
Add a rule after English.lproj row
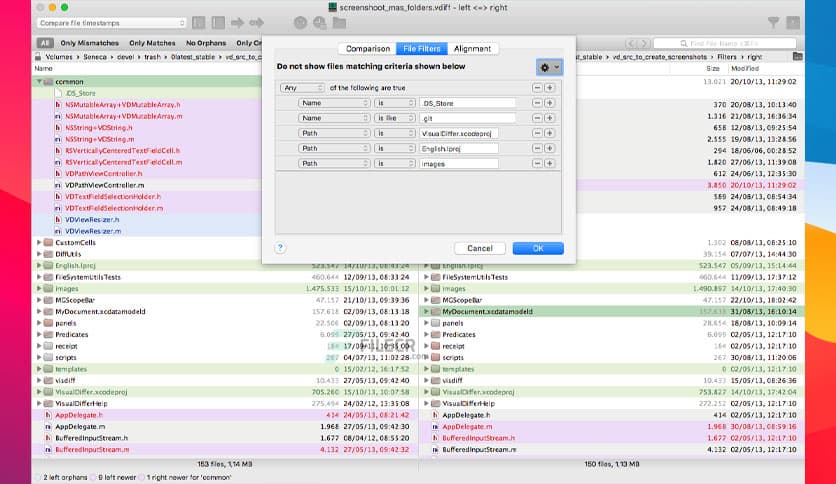coord(549,148)
